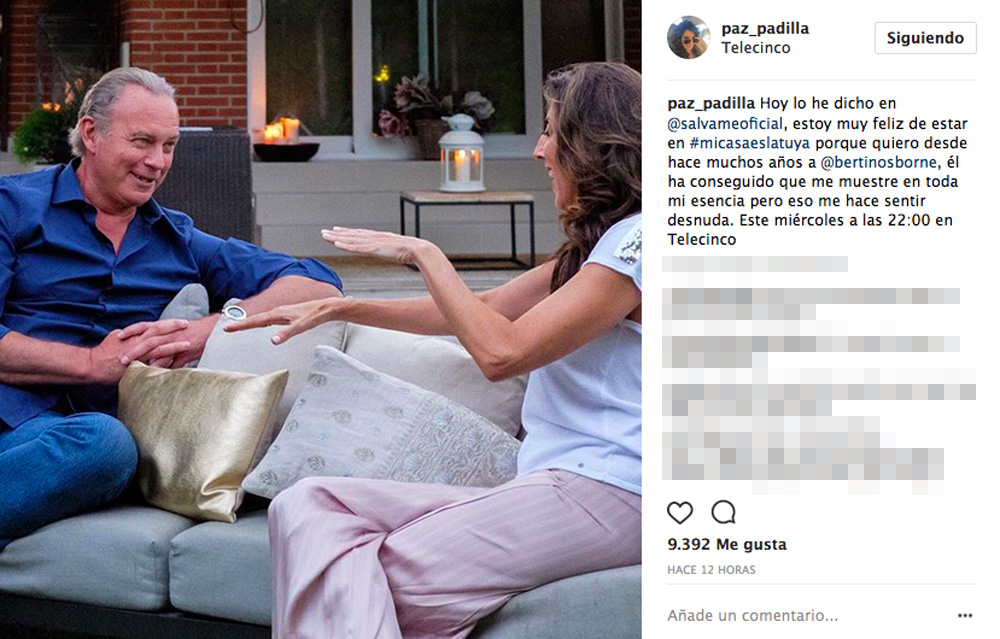Click the heart like icon
The image size is (1000, 639).
pos(680,512)
